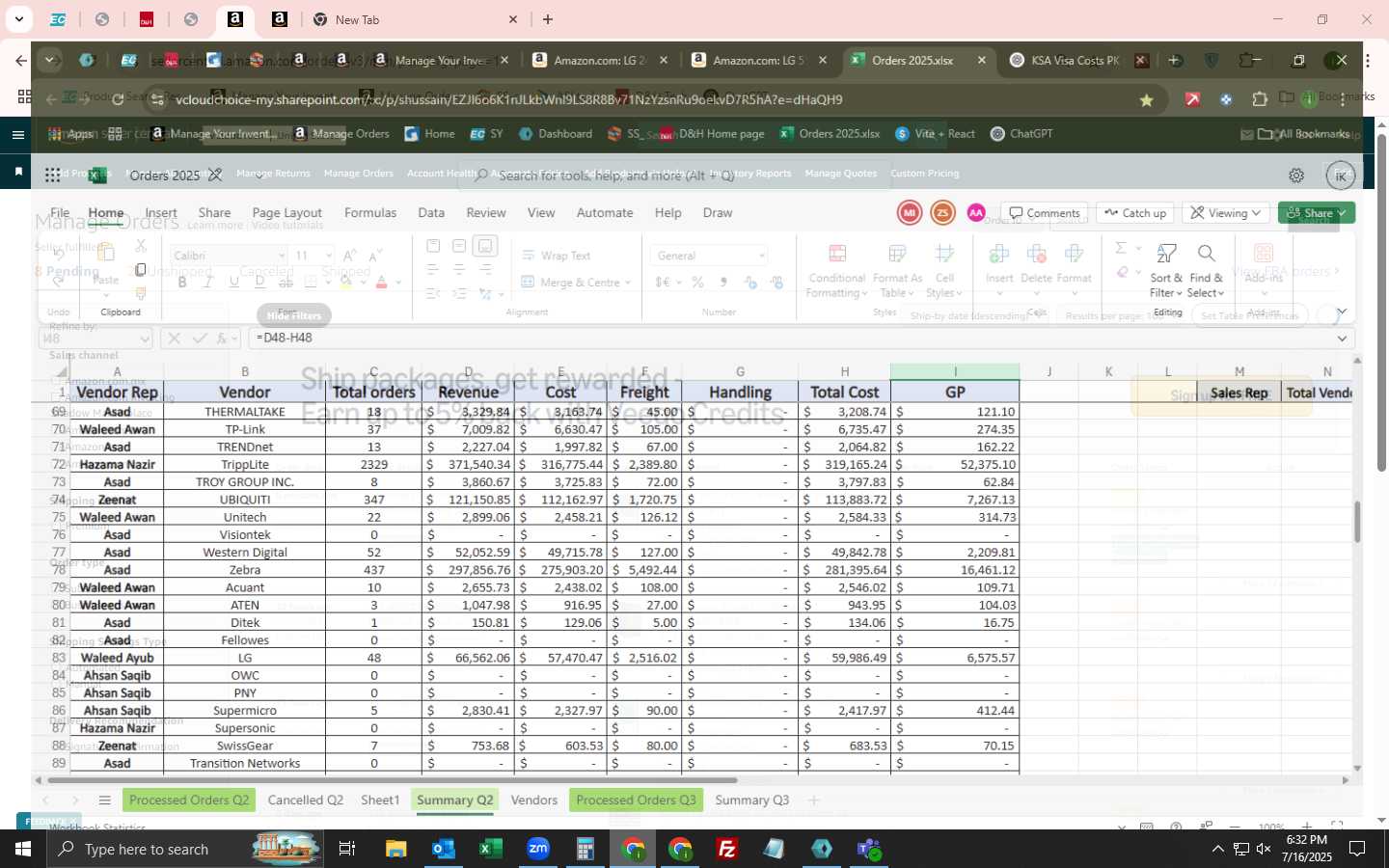This screenshot has width=1389, height=868.
Task: Open the Formulas ribbon tab
Action: [370, 213]
